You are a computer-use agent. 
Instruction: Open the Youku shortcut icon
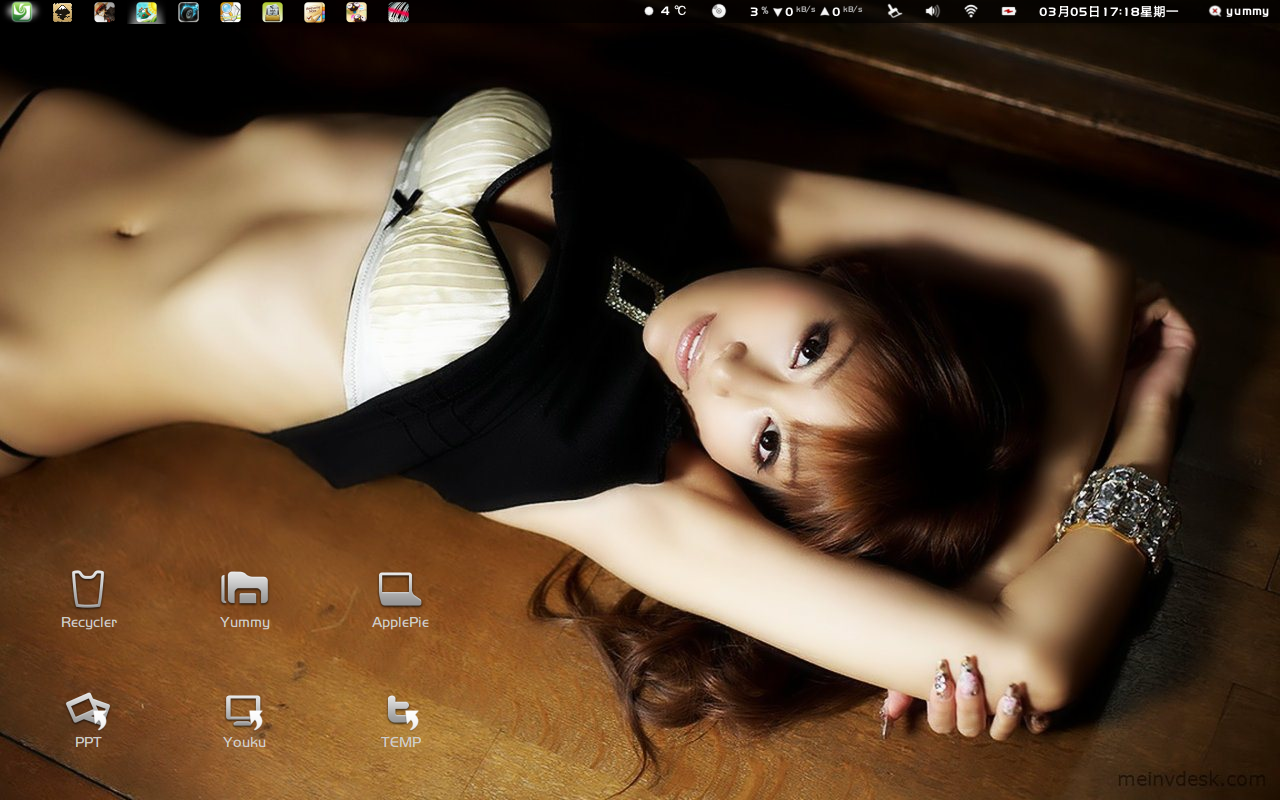click(x=244, y=712)
